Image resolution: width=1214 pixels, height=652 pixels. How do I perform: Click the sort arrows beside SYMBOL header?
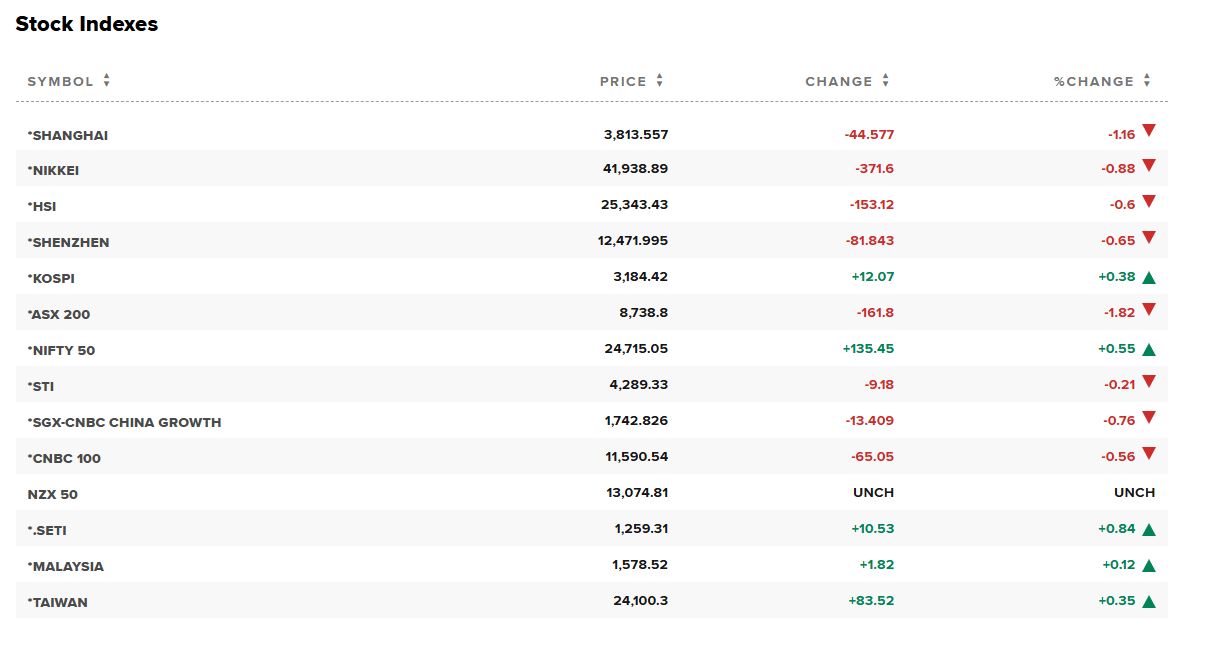pyautogui.click(x=106, y=81)
